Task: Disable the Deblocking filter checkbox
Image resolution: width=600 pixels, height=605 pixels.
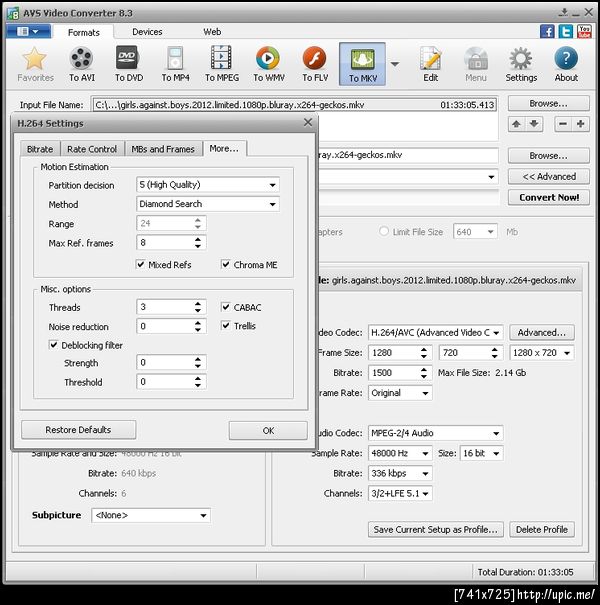Action: click(54, 345)
